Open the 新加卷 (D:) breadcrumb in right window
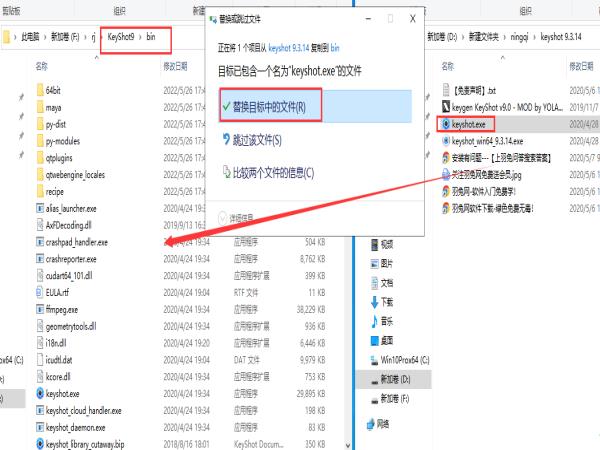 (442, 37)
